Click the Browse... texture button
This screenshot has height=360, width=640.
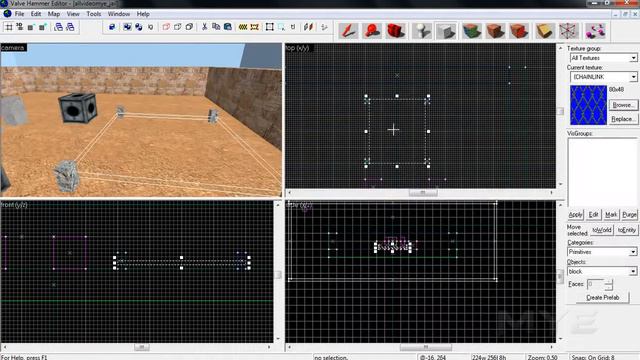point(623,105)
